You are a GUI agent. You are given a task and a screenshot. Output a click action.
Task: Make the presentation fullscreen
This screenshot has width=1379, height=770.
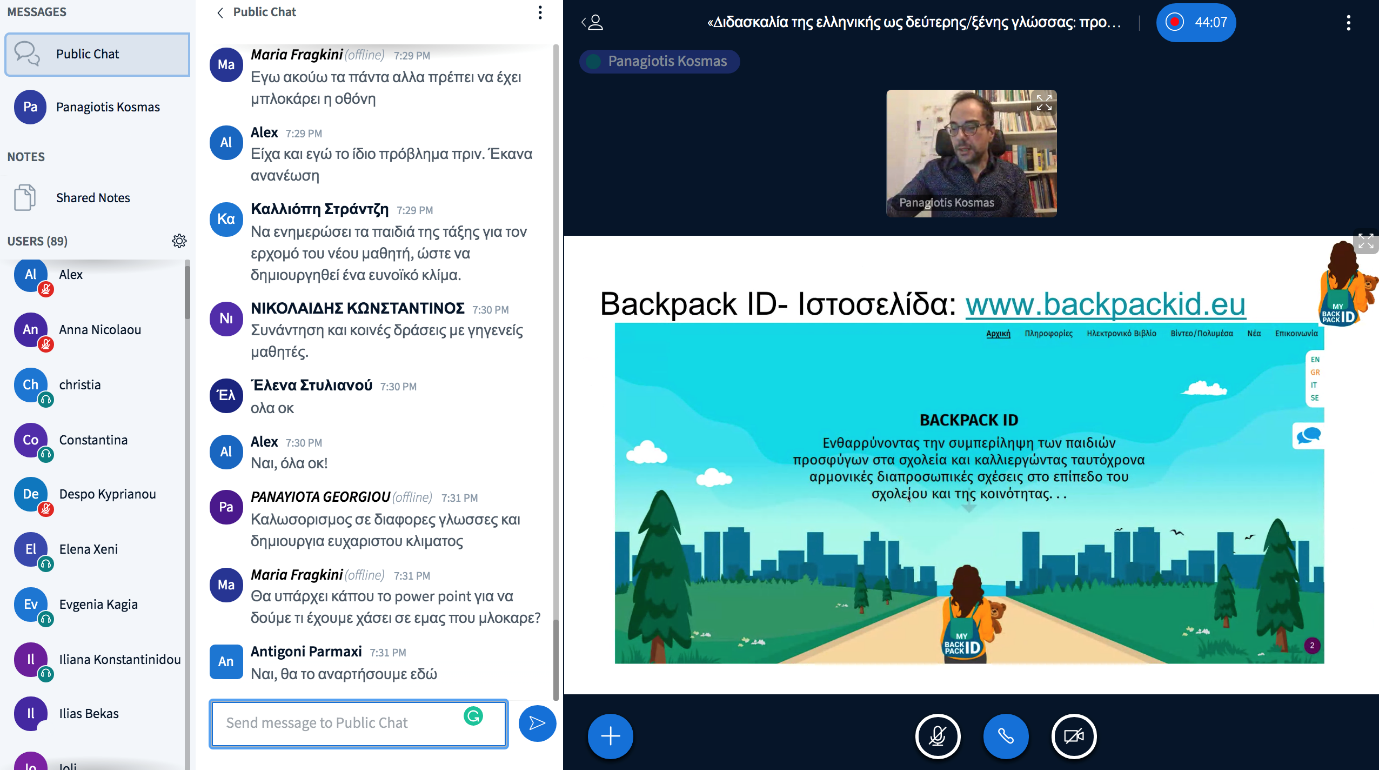coord(1366,242)
